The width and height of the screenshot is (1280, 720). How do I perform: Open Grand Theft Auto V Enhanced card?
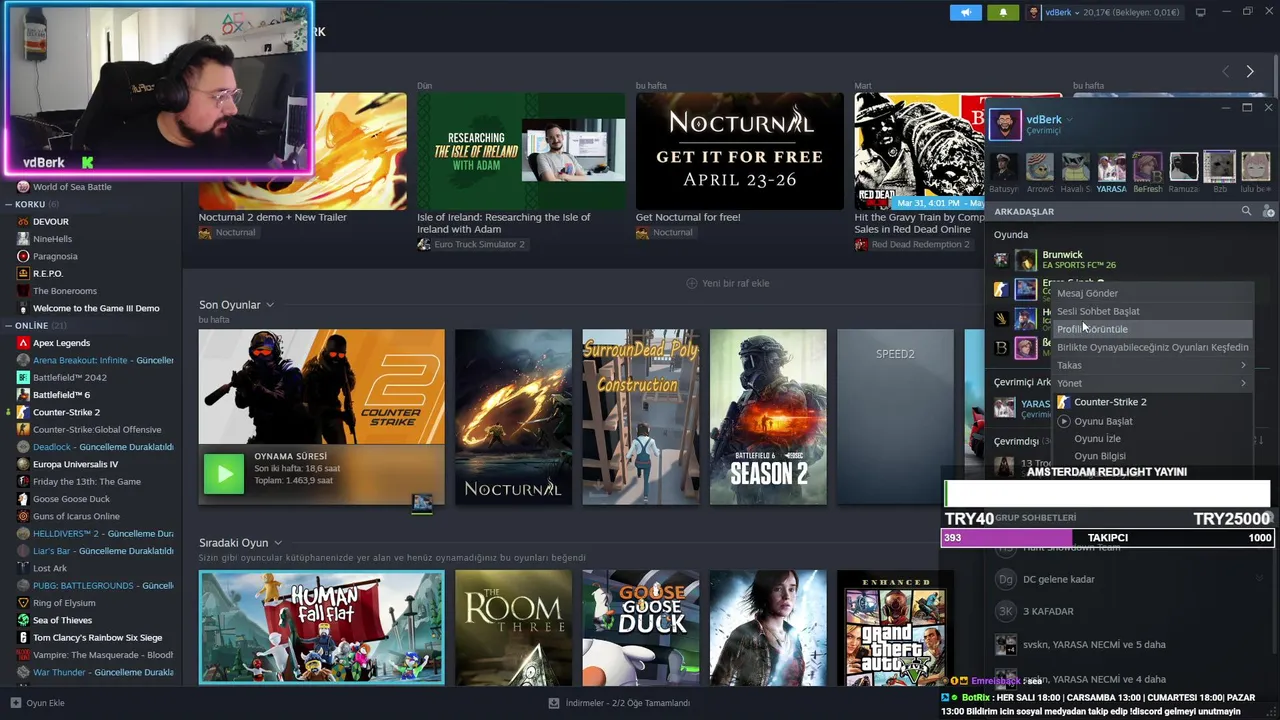pos(895,627)
